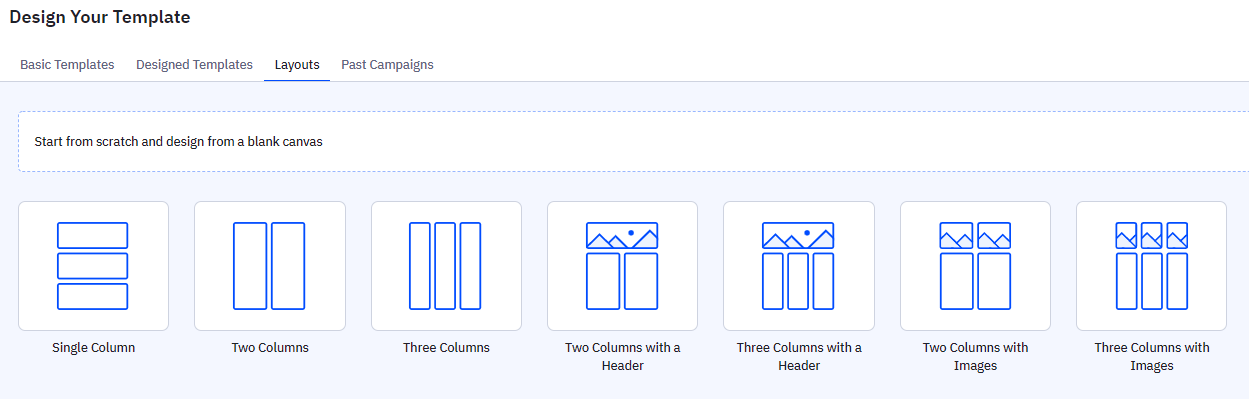Choose Three Columns with a Header icon

coord(799,266)
